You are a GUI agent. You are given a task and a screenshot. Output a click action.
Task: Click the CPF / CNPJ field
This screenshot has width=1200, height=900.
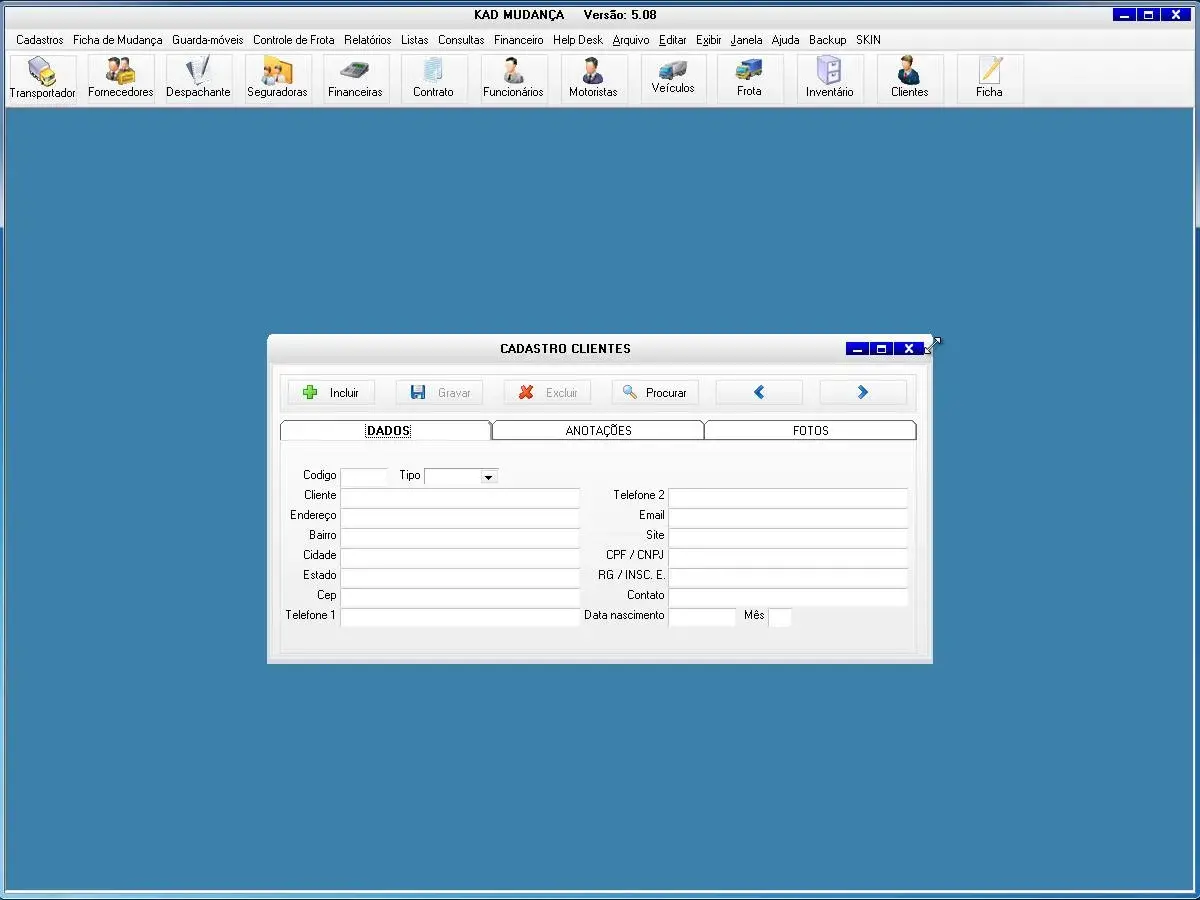pos(788,557)
